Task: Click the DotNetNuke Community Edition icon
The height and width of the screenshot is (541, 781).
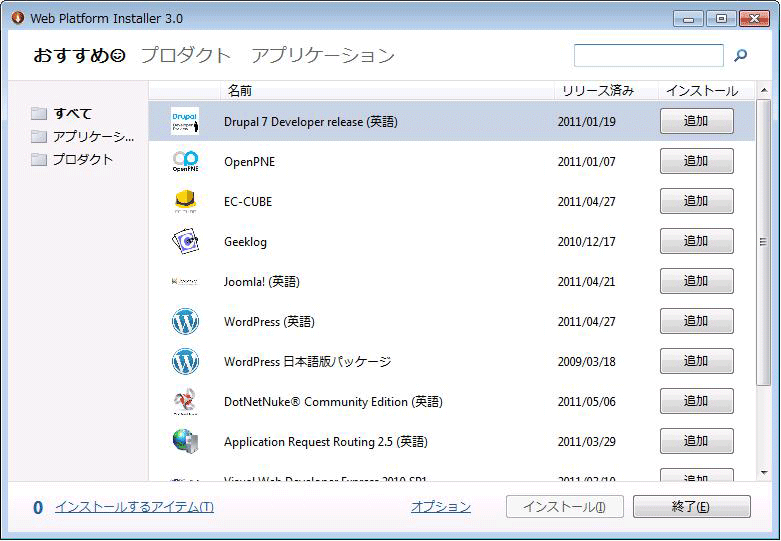Action: click(x=185, y=402)
